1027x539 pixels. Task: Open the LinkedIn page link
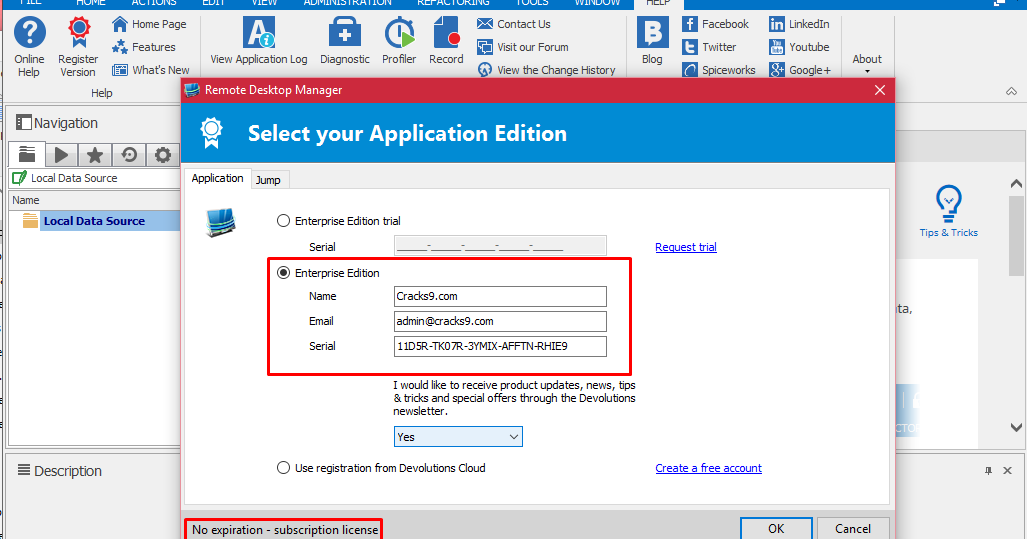(799, 24)
